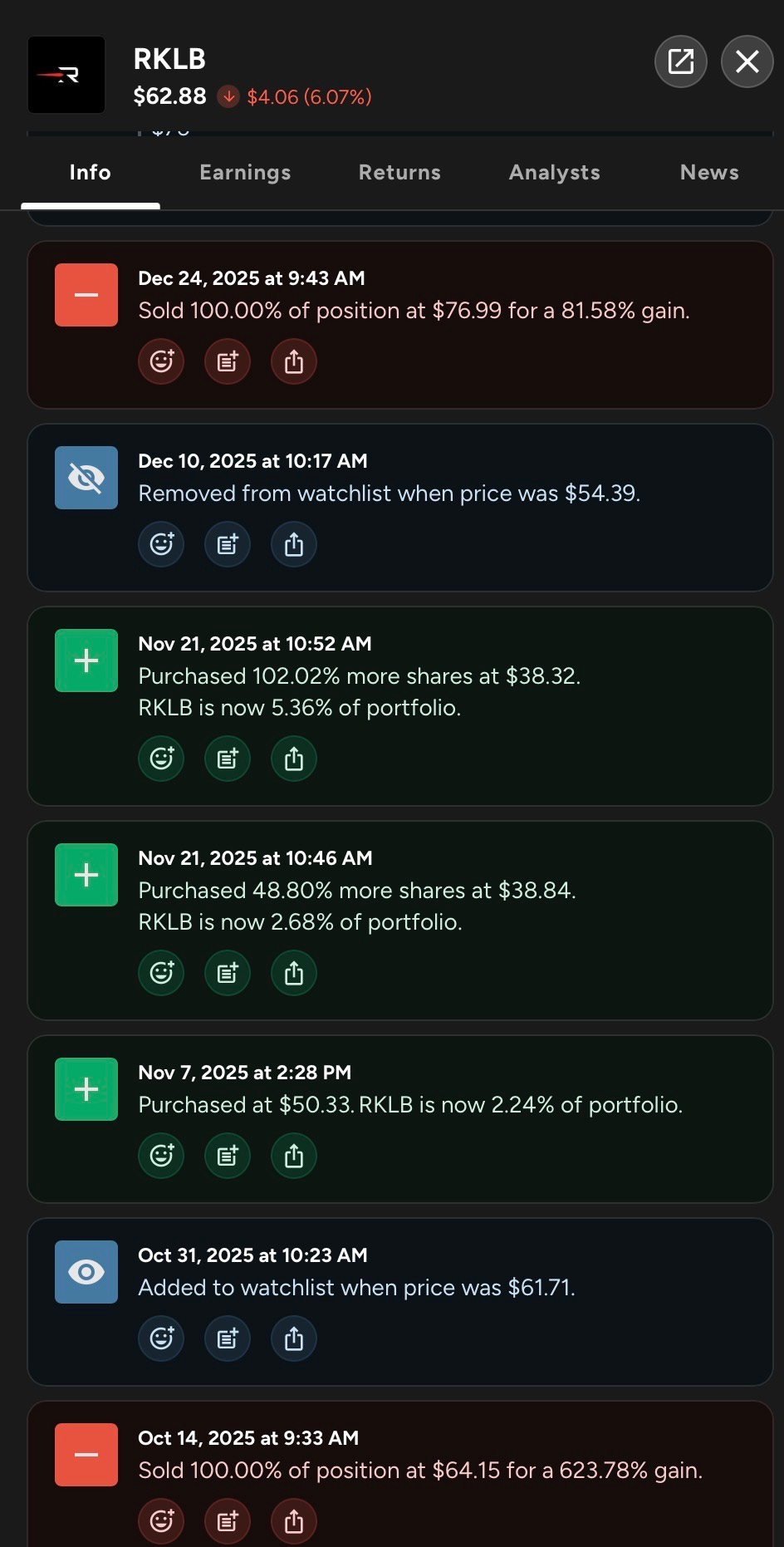
Task: Add note to Oct 14 sold entry
Action: 228,1521
